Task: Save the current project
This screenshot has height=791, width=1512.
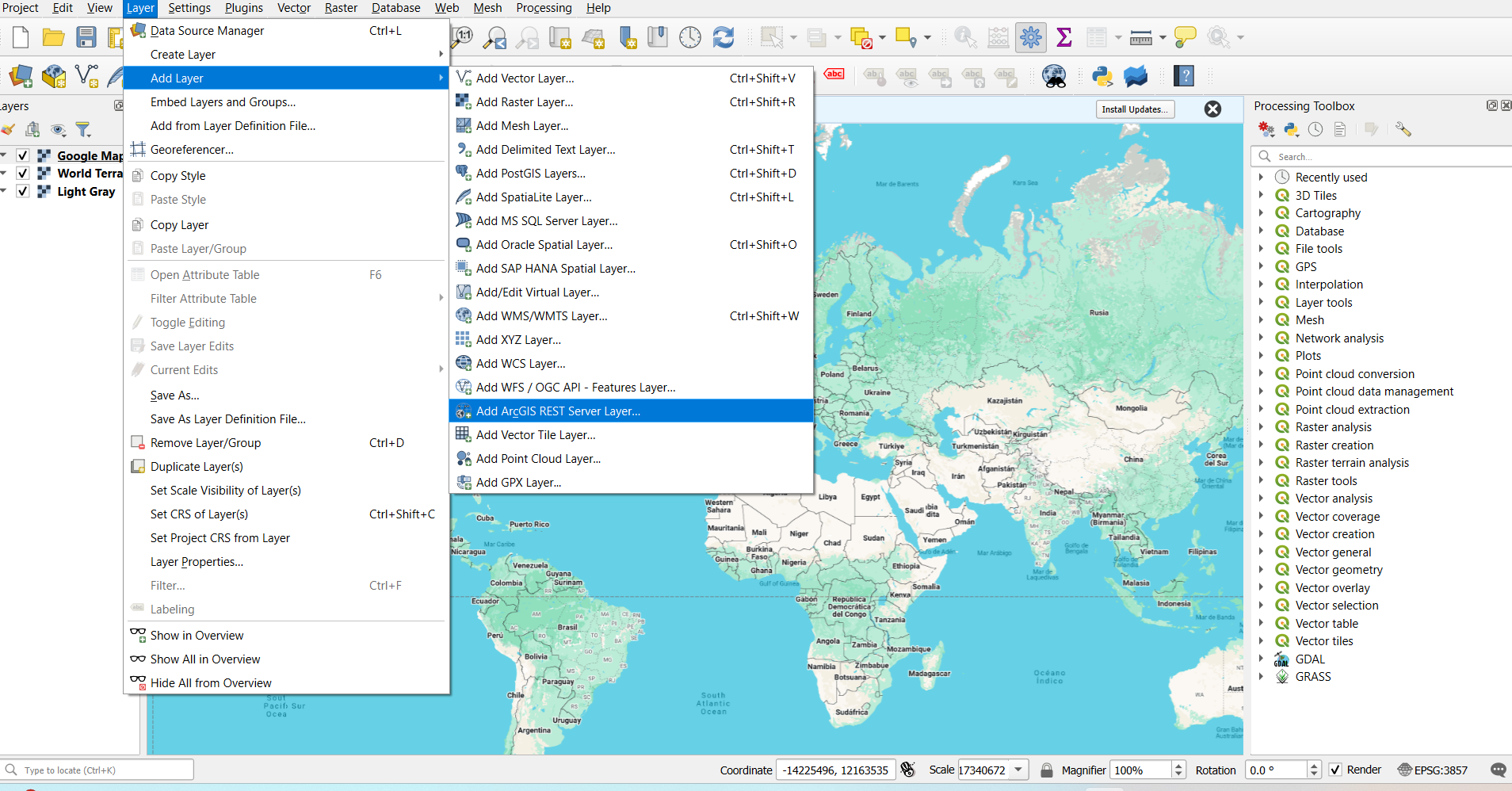Action: 86,36
